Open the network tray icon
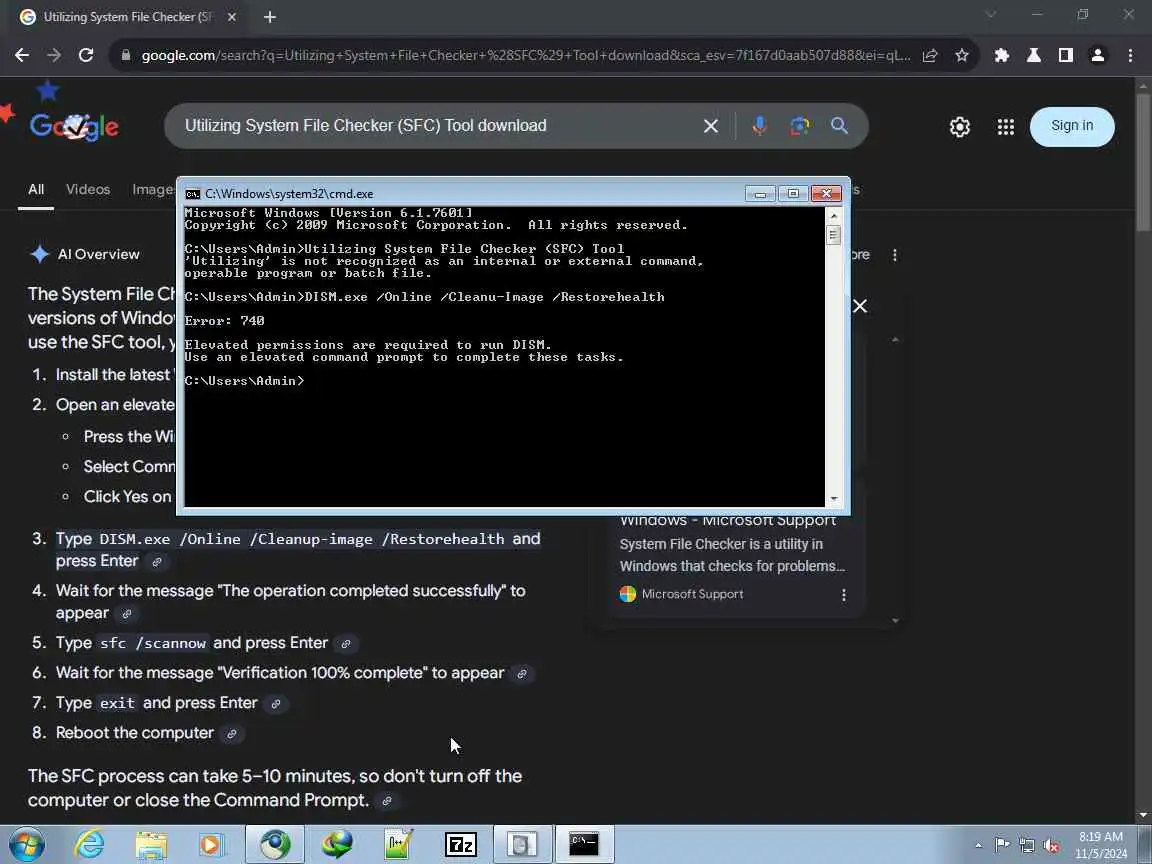Screen dimensions: 1152x864 pos(1026,846)
